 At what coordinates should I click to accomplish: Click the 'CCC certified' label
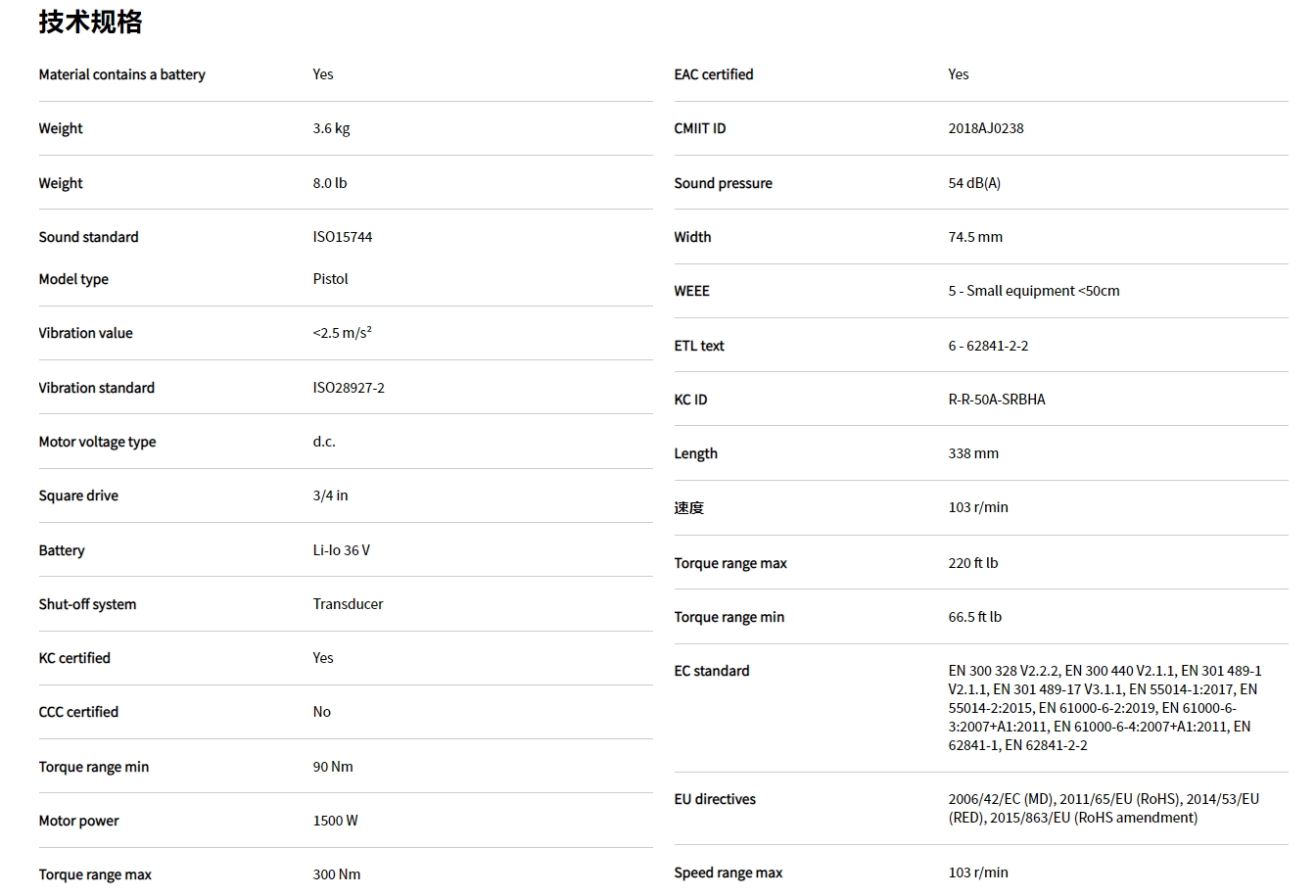[78, 712]
